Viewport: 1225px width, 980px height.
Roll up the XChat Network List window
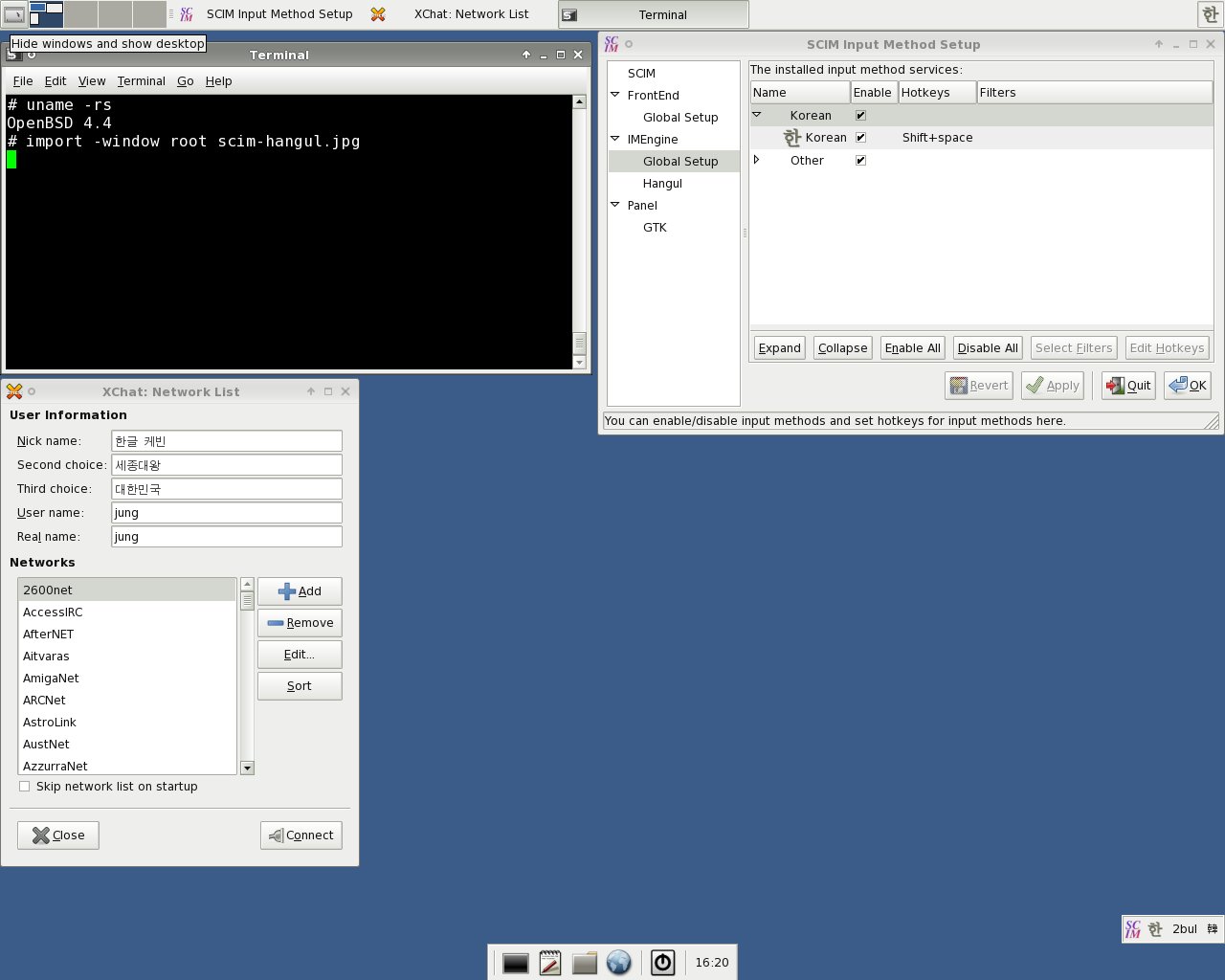pos(311,391)
